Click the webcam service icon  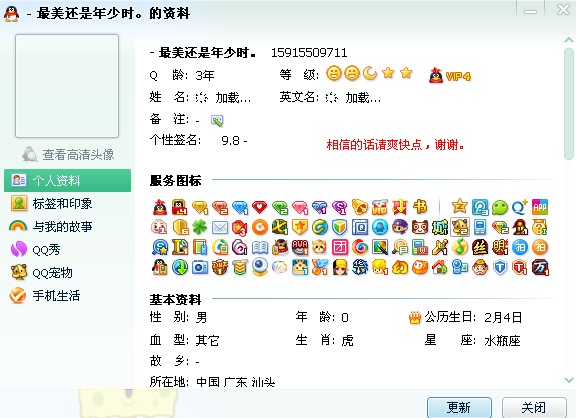click(260, 267)
